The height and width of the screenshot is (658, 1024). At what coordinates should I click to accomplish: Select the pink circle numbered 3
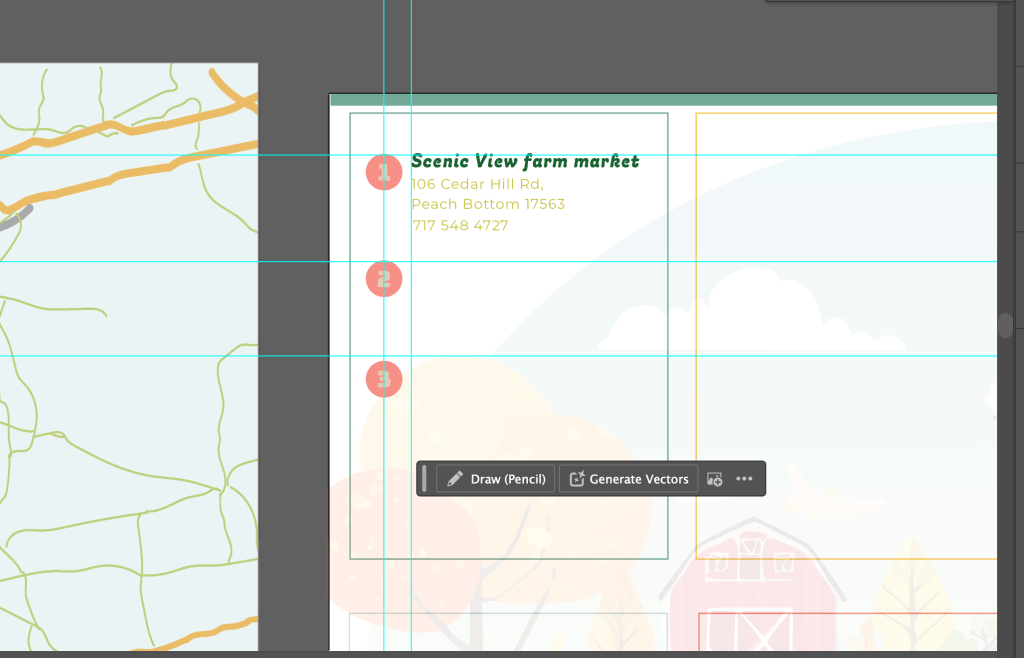(x=384, y=379)
